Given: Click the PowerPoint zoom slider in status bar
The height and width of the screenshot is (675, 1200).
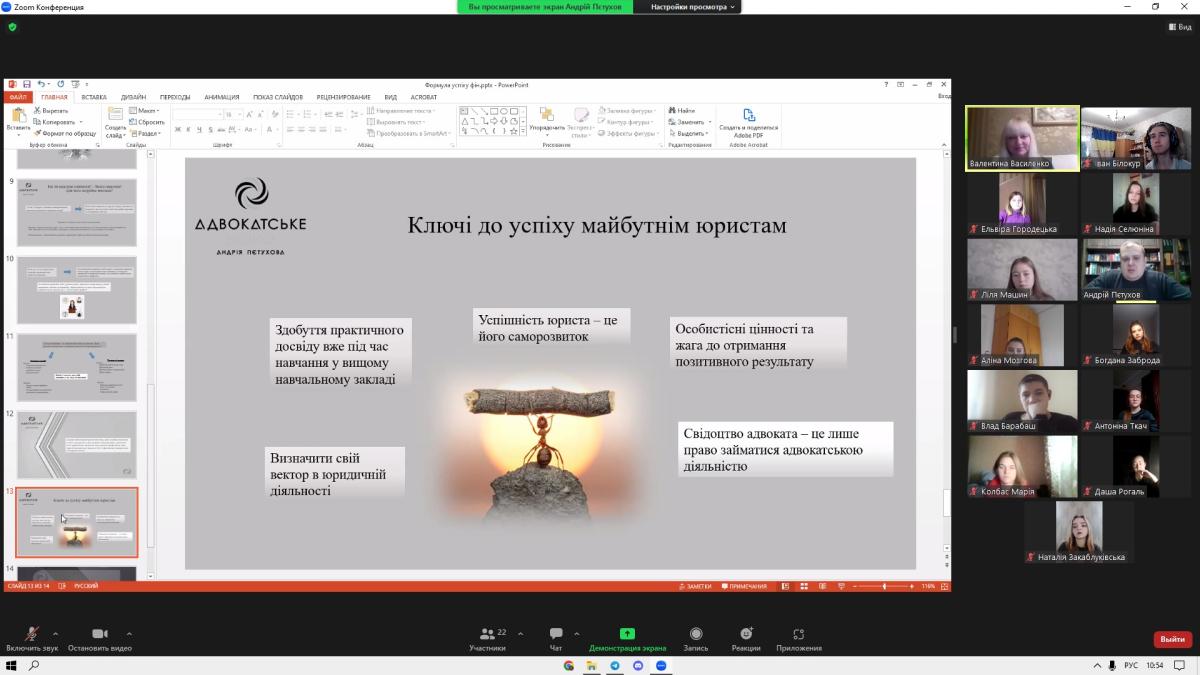Looking at the screenshot, I should point(883,586).
